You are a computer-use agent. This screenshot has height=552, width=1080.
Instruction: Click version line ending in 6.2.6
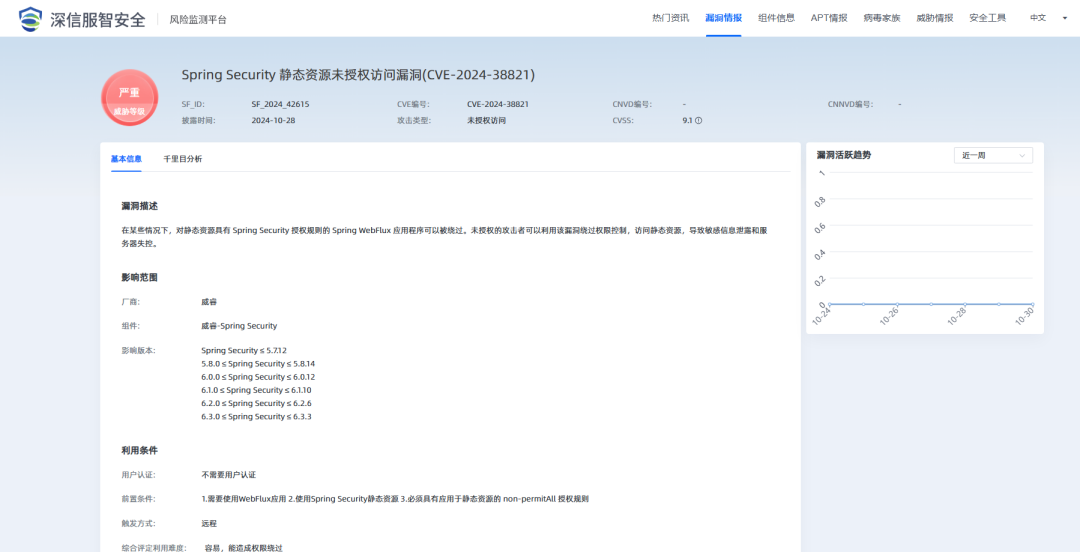(x=256, y=403)
